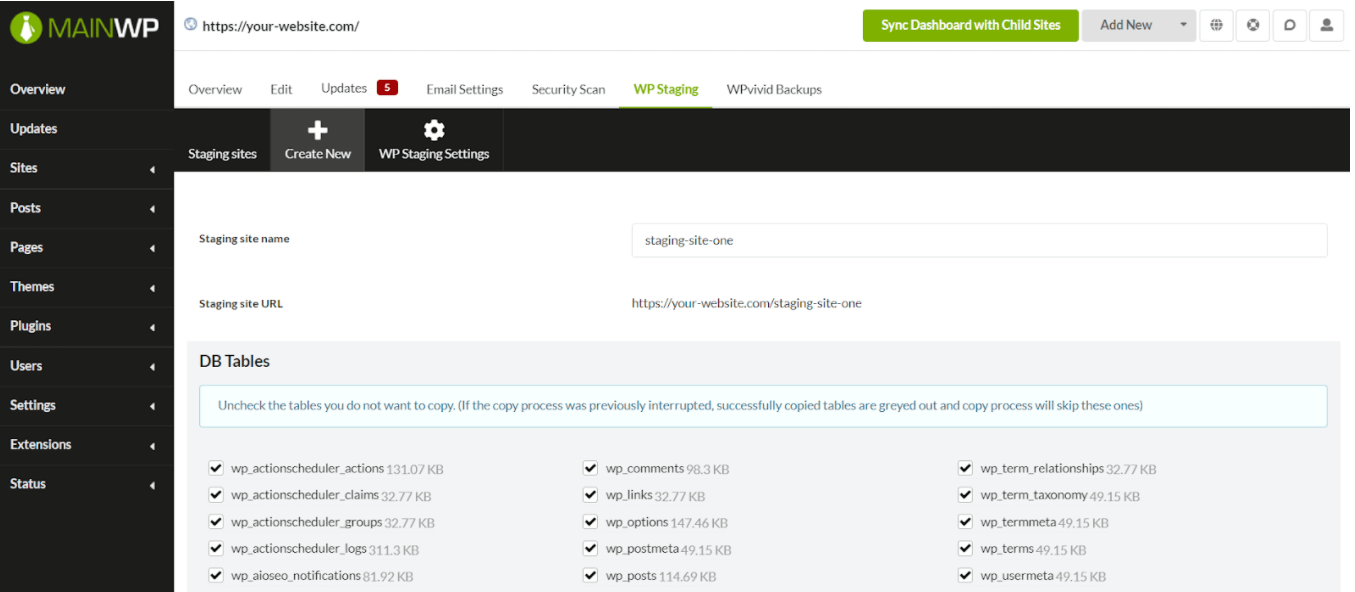The width and height of the screenshot is (1355, 592).
Task: Expand the Plugins sidebar submenu arrow
Action: 152,328
